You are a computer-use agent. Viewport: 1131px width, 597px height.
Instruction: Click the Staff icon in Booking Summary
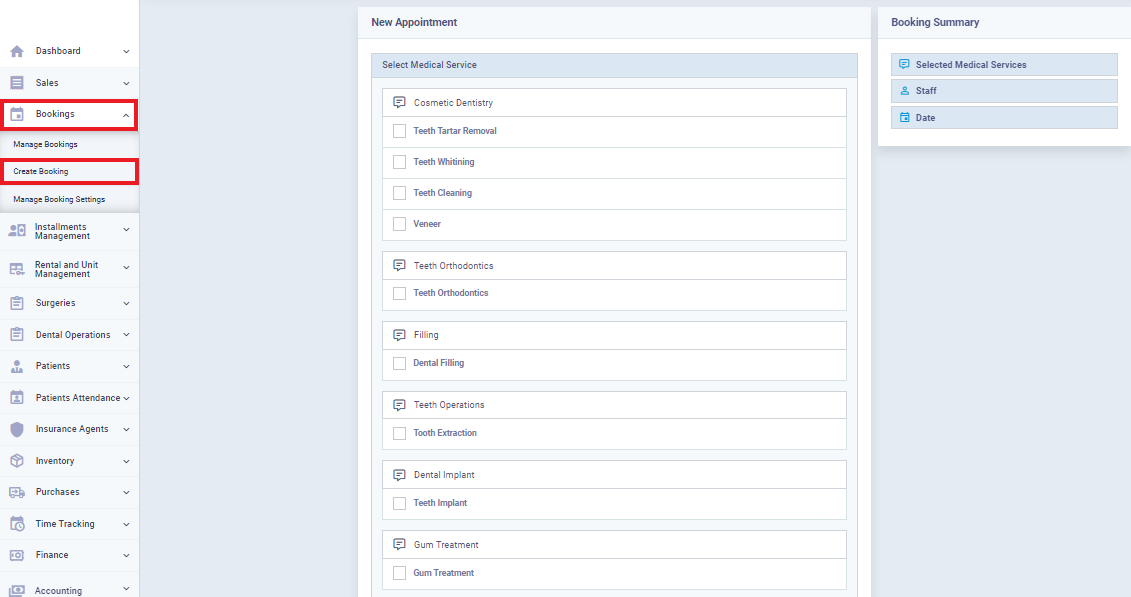point(905,91)
